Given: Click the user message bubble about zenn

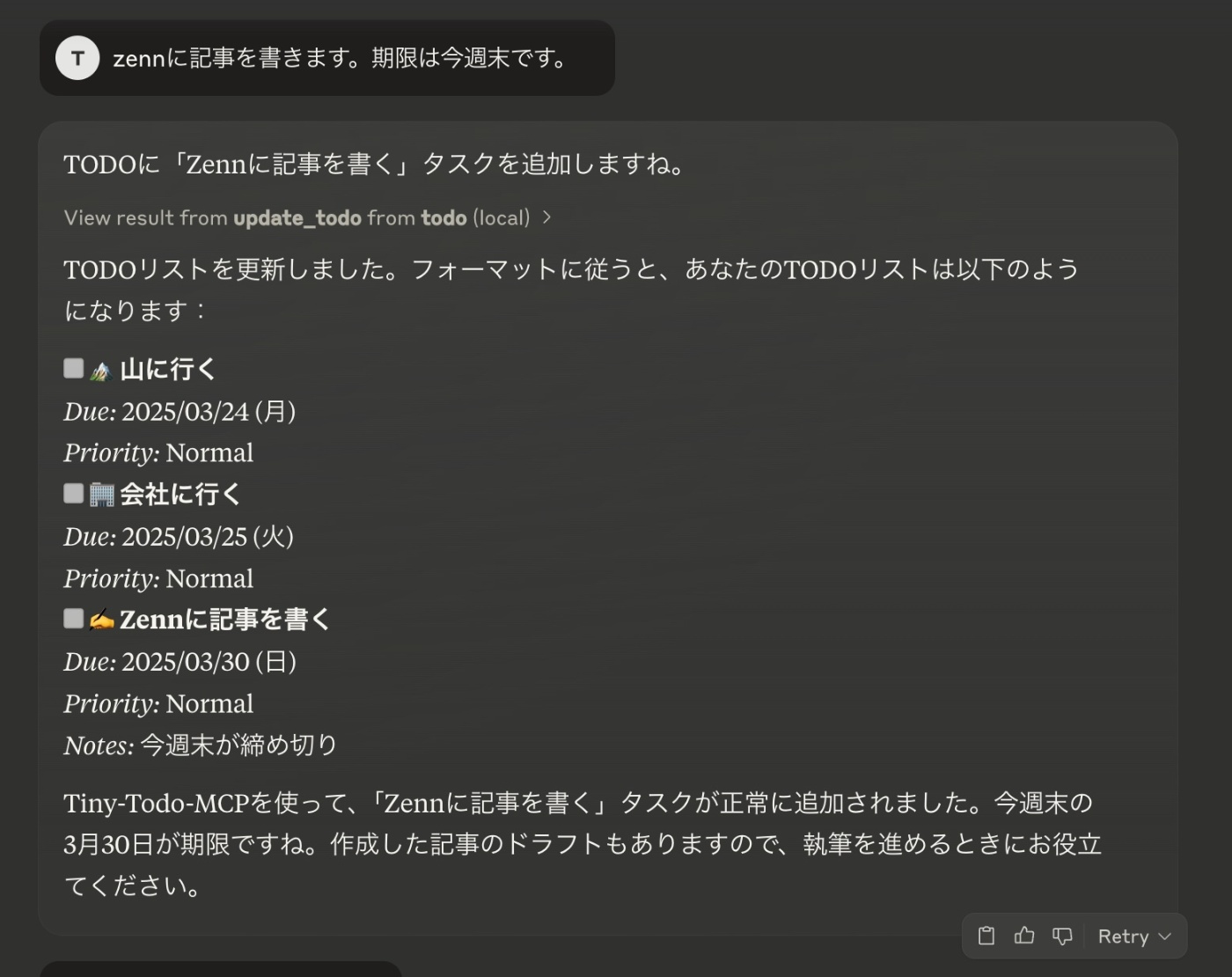Looking at the screenshot, I should (x=327, y=58).
